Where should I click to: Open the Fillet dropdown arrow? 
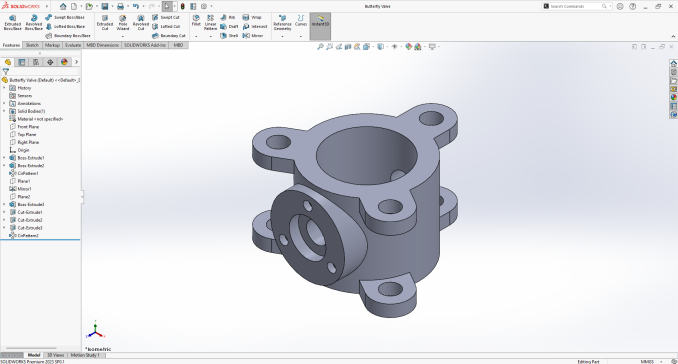coord(196,36)
